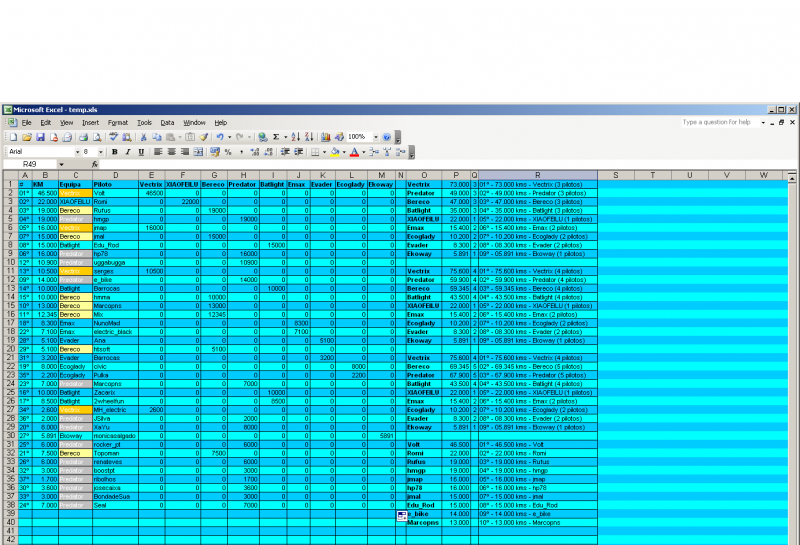Click the Print icon
Viewport: 800px width, 545px height.
point(83,137)
